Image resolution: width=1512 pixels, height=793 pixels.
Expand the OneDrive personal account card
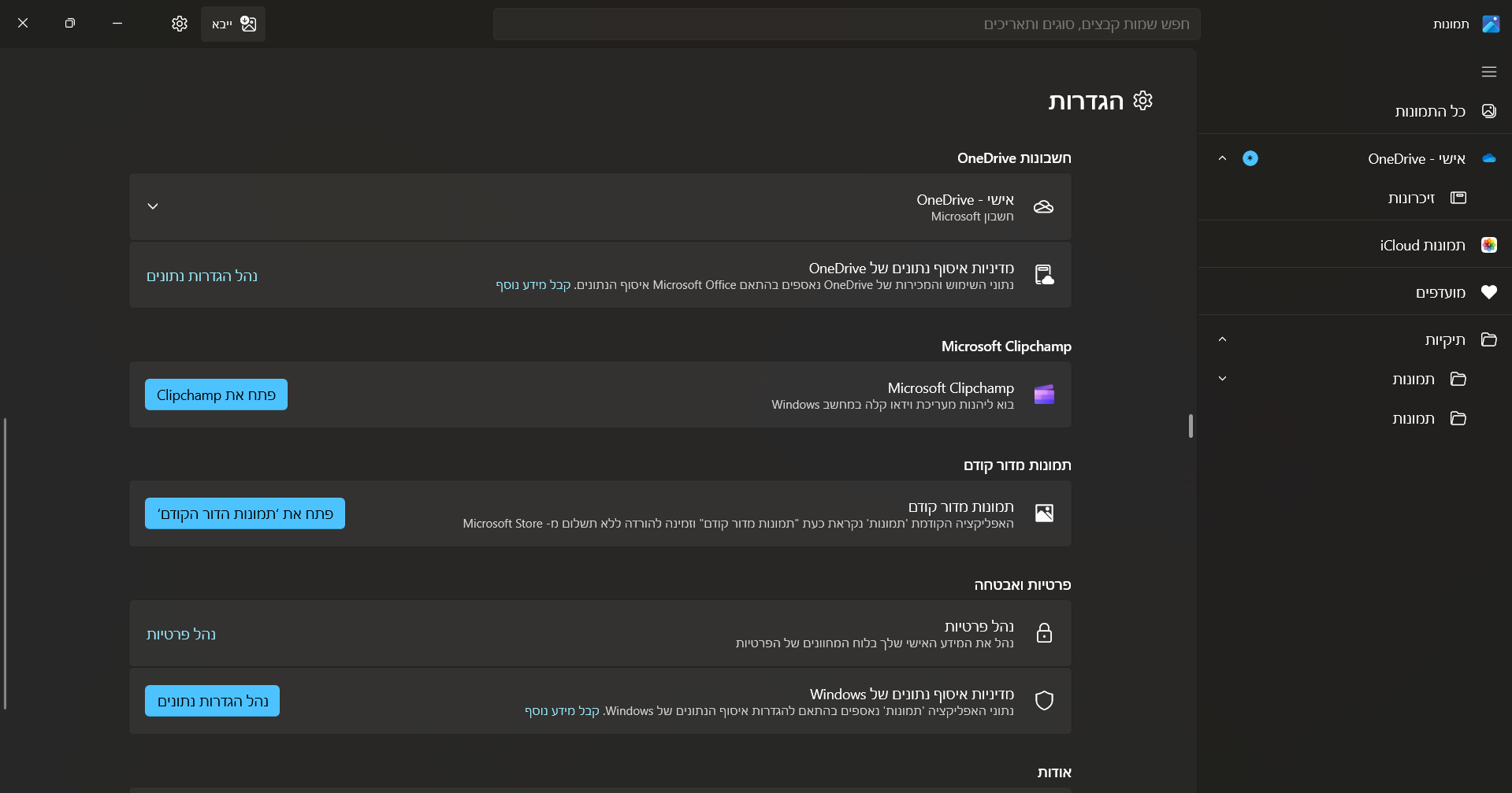tap(153, 206)
